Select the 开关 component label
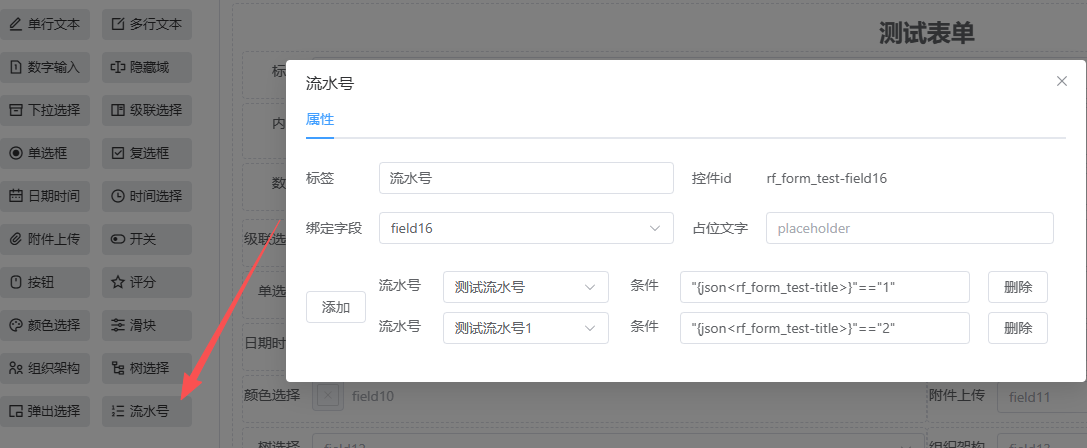 [x=143, y=239]
